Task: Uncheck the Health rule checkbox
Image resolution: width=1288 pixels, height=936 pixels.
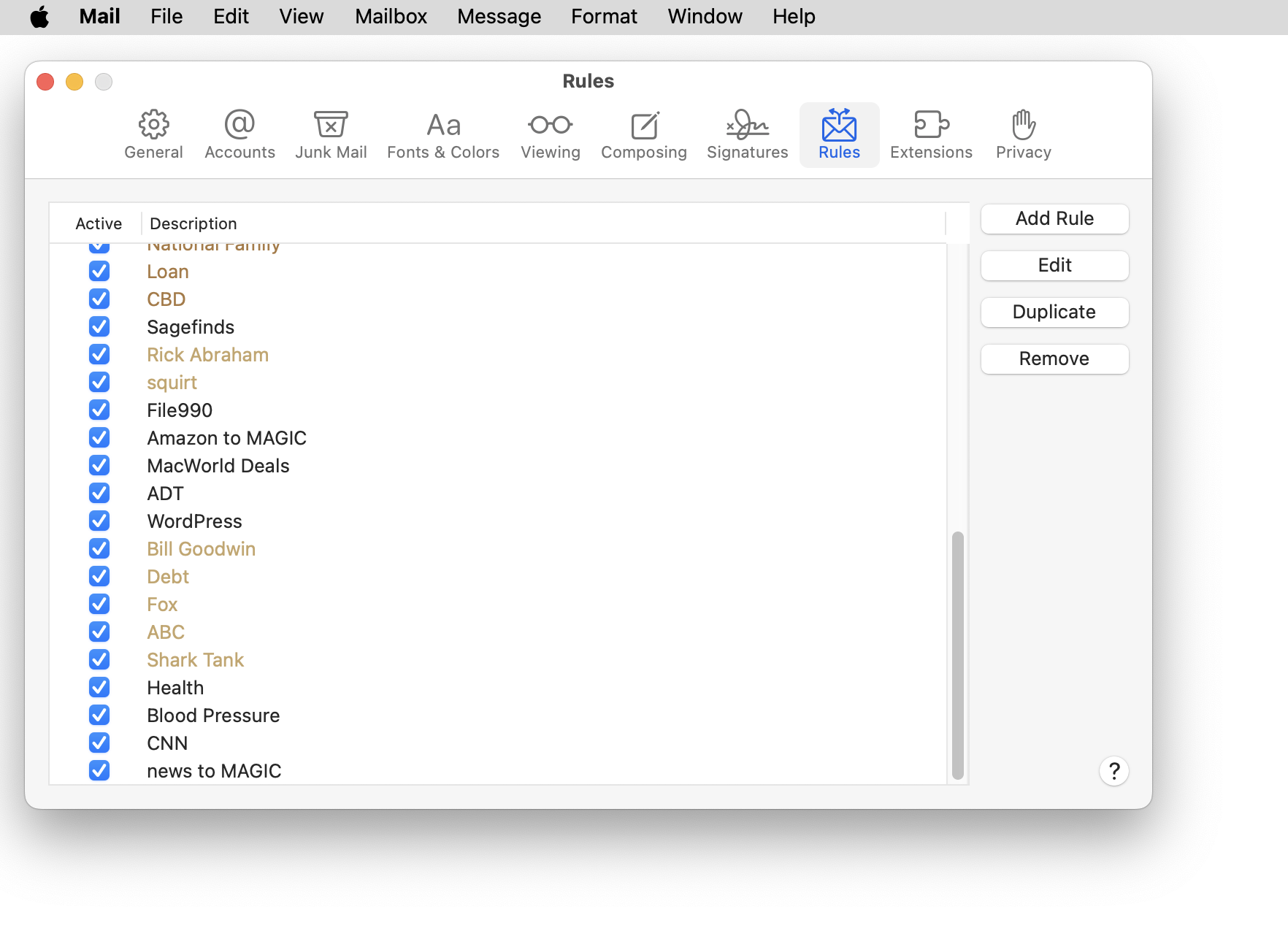Action: tap(99, 688)
